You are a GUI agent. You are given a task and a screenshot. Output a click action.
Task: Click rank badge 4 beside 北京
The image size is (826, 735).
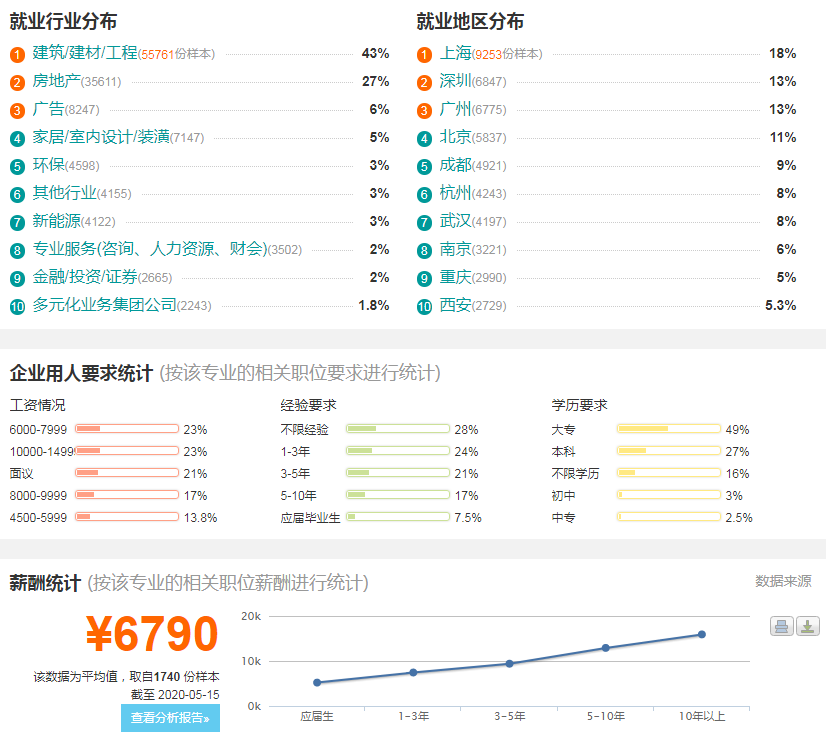pyautogui.click(x=425, y=139)
